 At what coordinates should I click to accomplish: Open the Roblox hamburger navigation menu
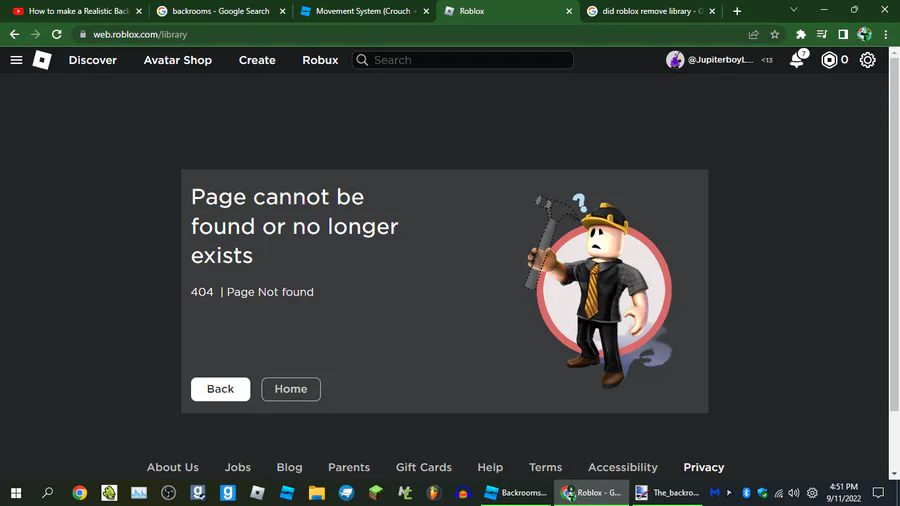click(16, 60)
